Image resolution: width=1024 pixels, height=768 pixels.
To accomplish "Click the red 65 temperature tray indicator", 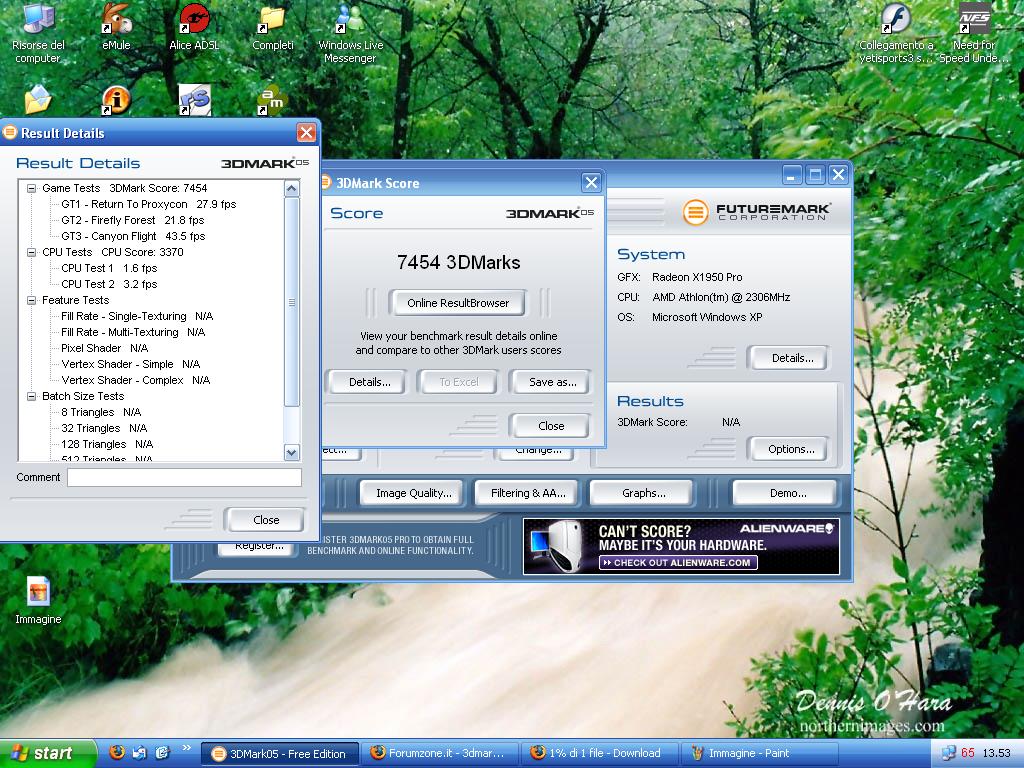I will click(x=968, y=753).
